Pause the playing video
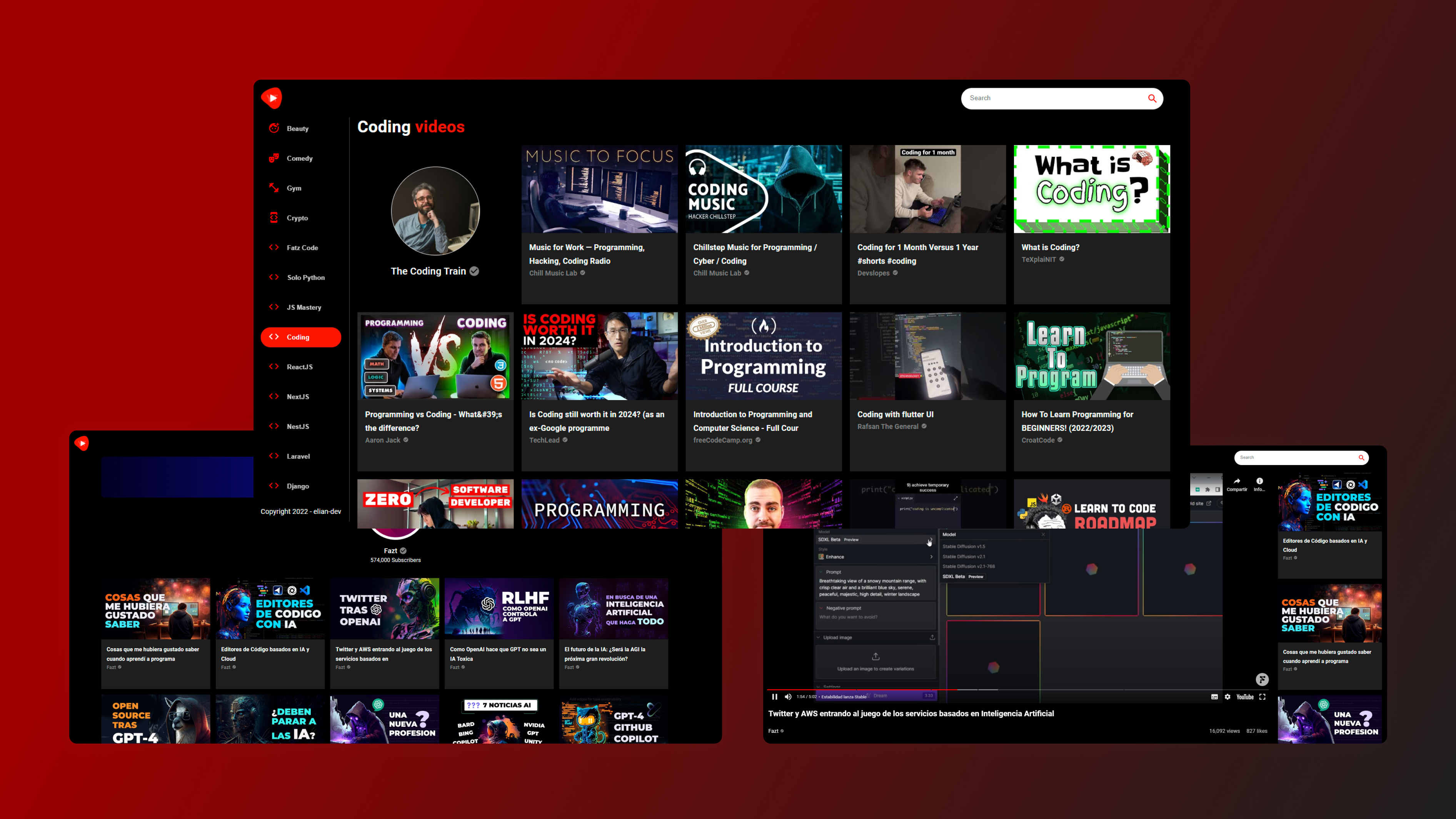Image resolution: width=1456 pixels, height=819 pixels. (x=774, y=697)
